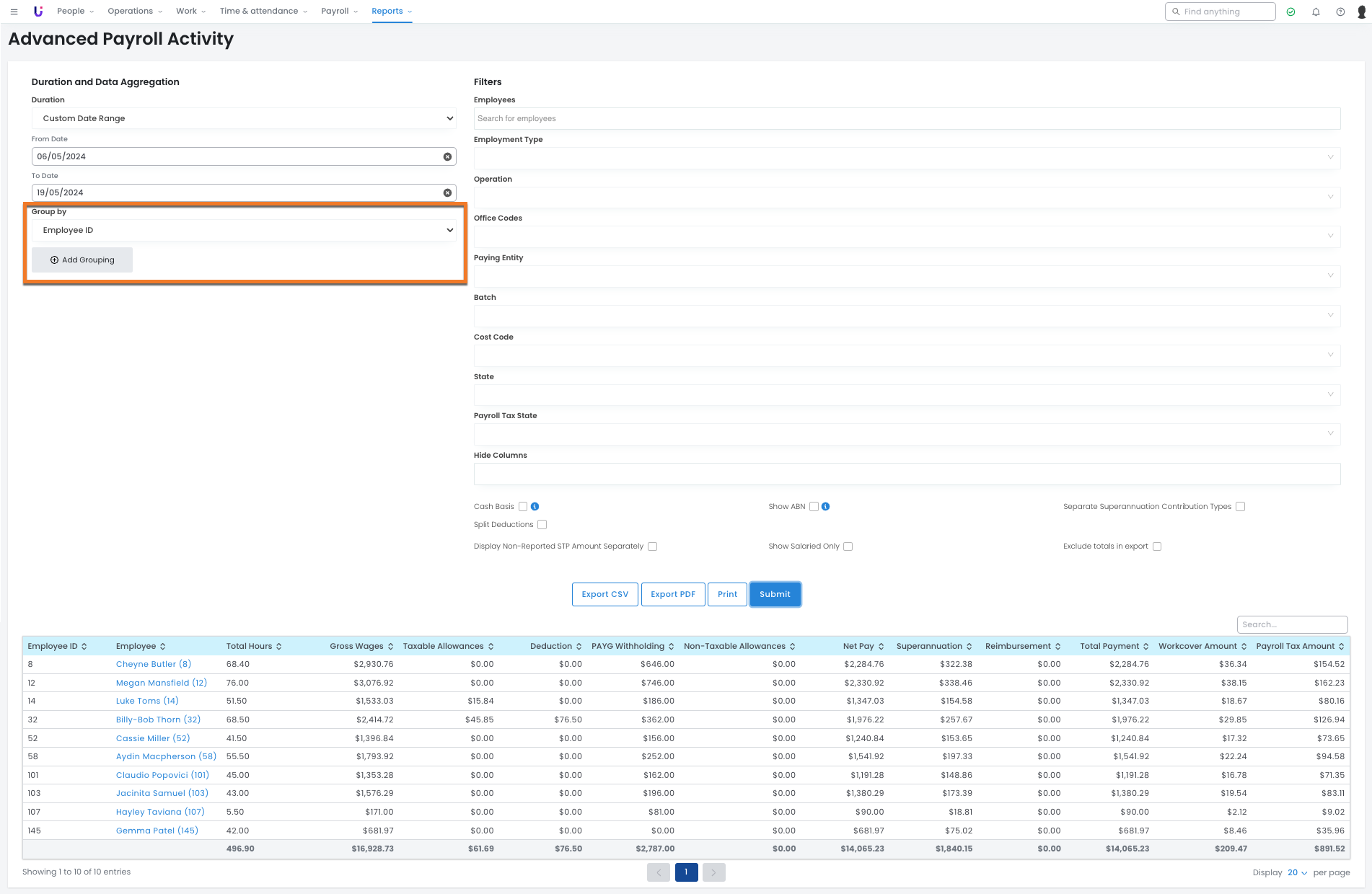This screenshot has width=1372, height=894.
Task: Clear the From Date field
Action: pyautogui.click(x=447, y=156)
